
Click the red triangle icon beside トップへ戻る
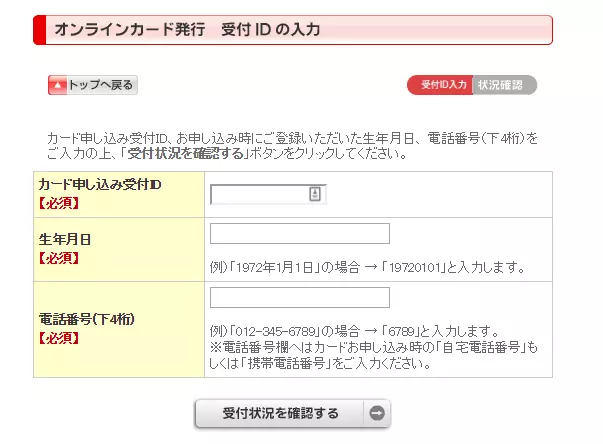[58, 85]
